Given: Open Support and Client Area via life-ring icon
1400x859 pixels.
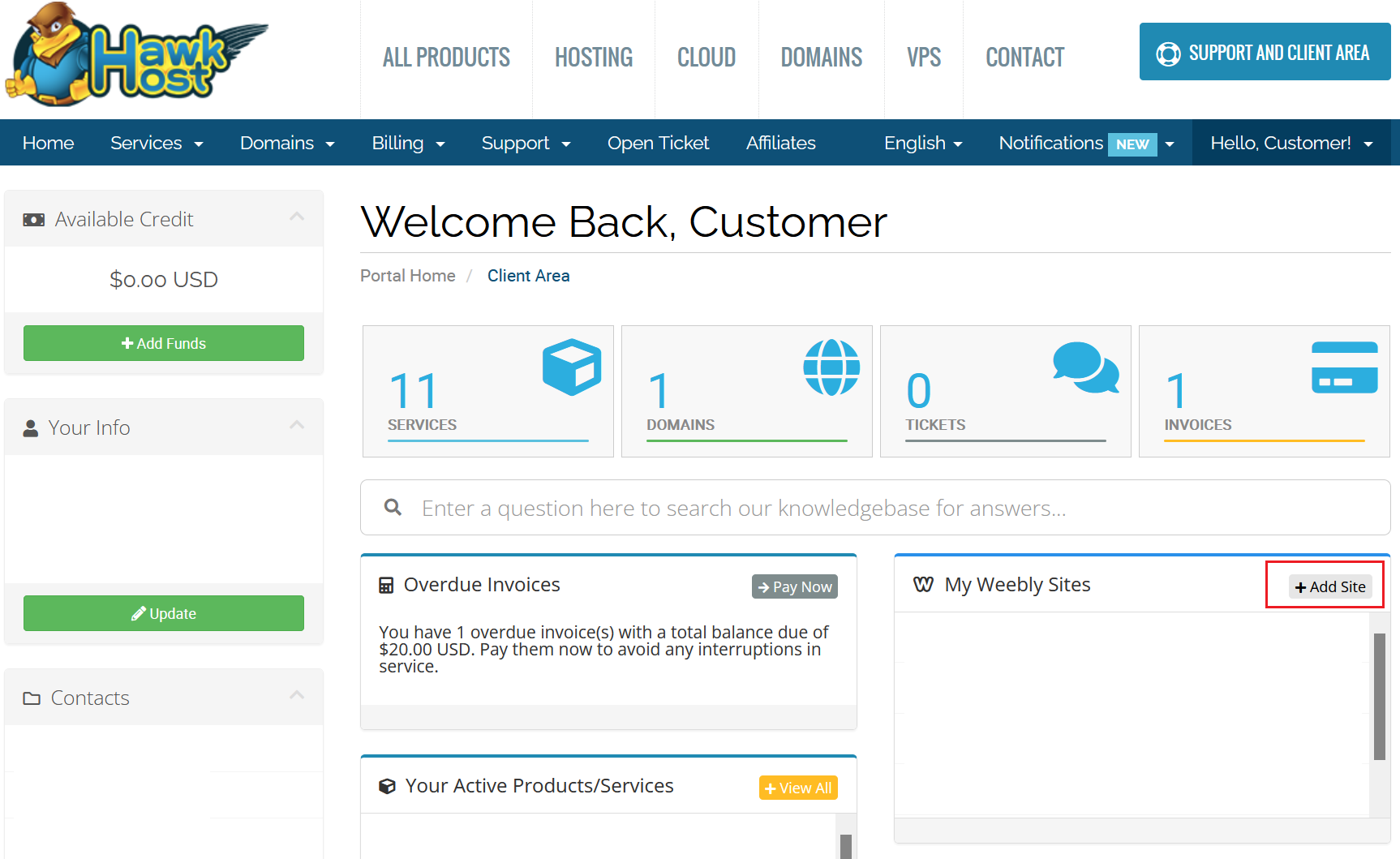Looking at the screenshot, I should (1168, 52).
